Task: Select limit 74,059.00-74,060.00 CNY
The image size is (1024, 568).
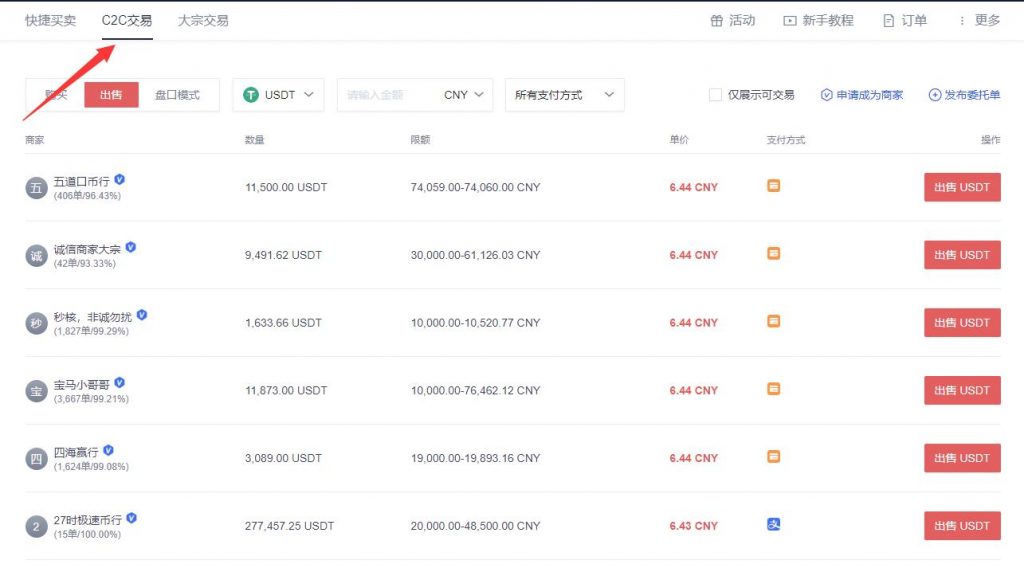Action: click(475, 187)
